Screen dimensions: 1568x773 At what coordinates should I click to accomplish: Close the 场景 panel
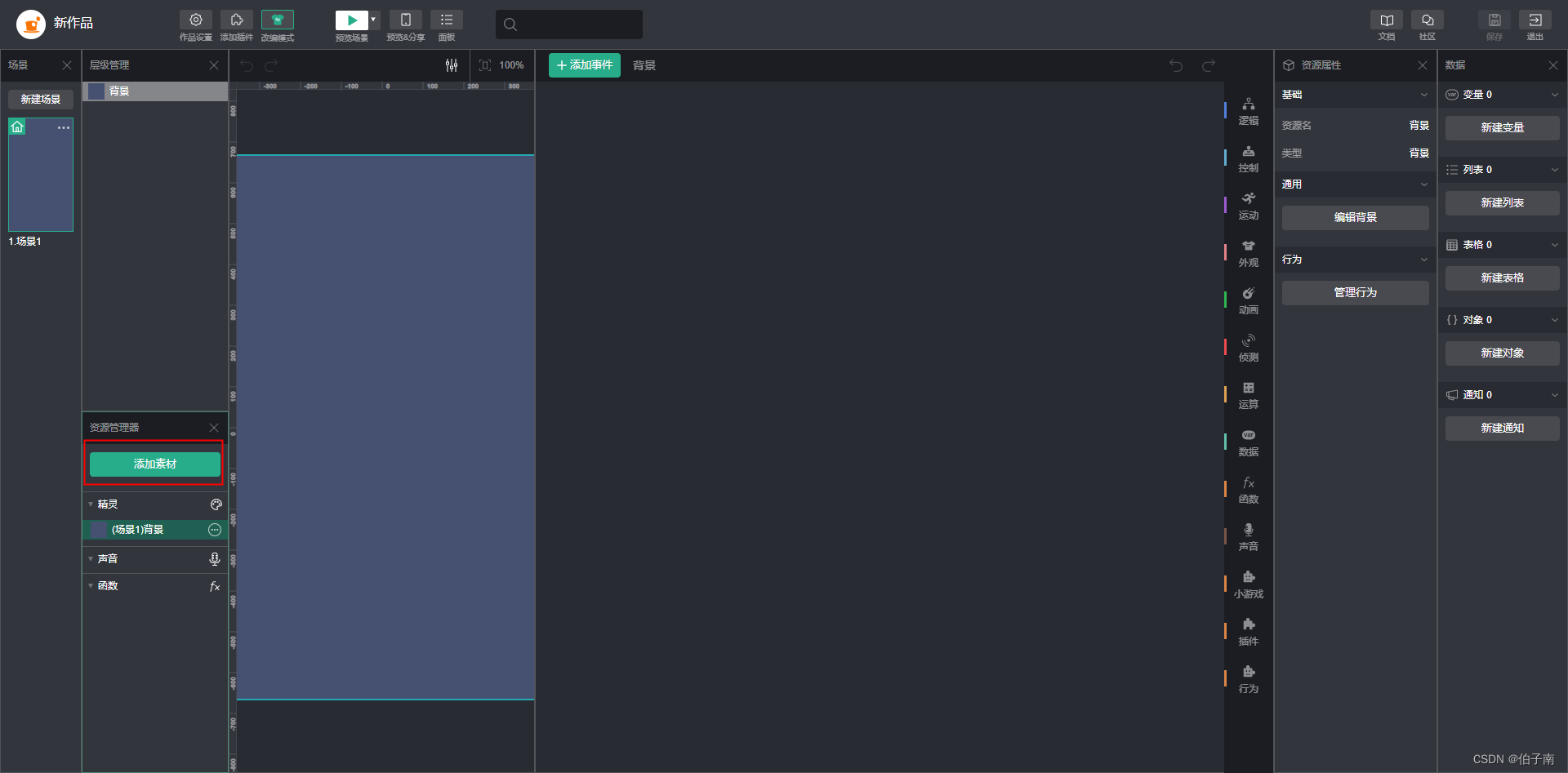pyautogui.click(x=67, y=65)
